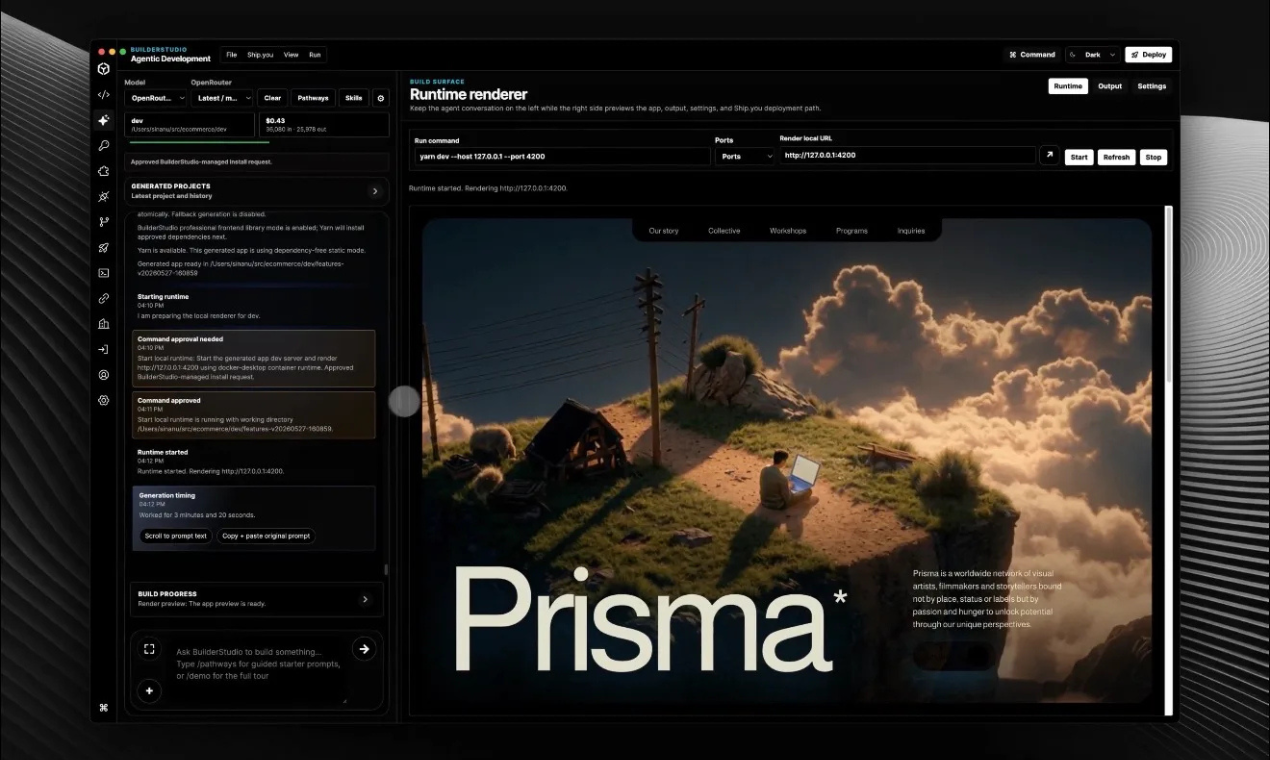Screen dimensions: 1270x760
Task: Select the sparkles agent sidebar icon
Action: 103,120
